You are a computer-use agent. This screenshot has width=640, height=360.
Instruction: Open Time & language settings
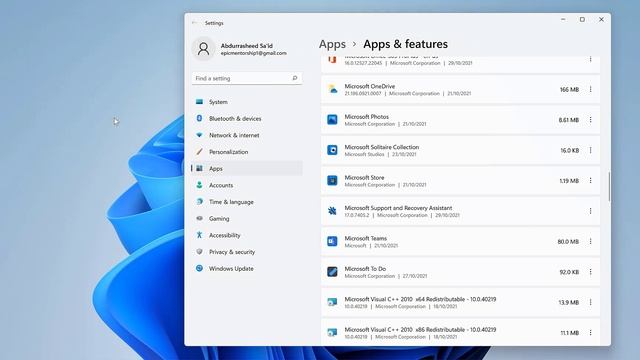pos(247,202)
